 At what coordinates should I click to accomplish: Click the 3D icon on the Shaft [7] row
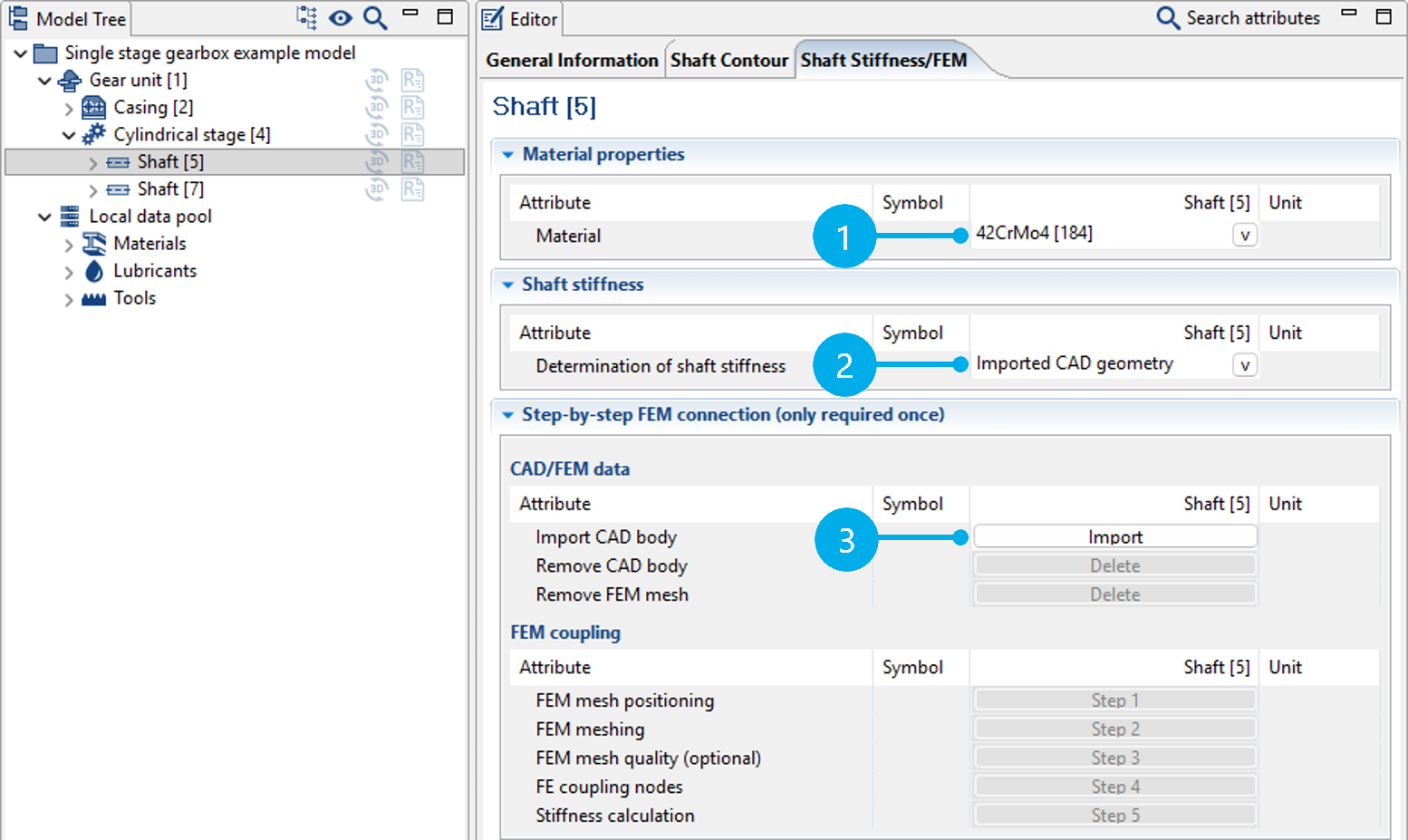tap(376, 189)
